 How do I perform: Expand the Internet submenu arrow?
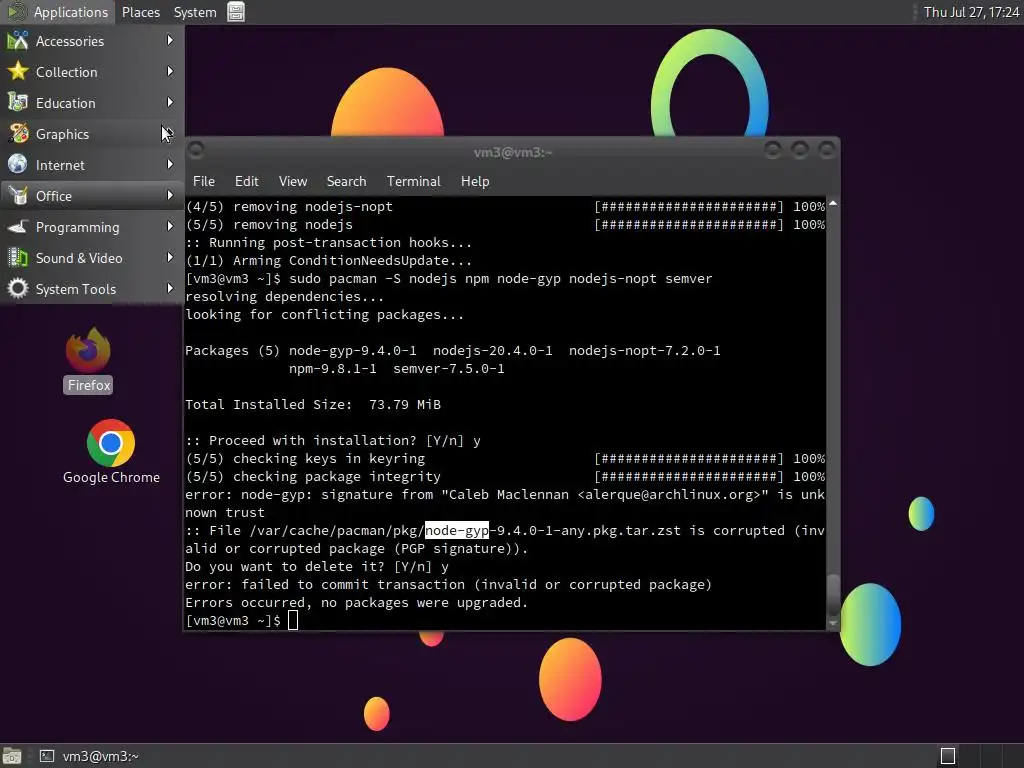pos(170,165)
